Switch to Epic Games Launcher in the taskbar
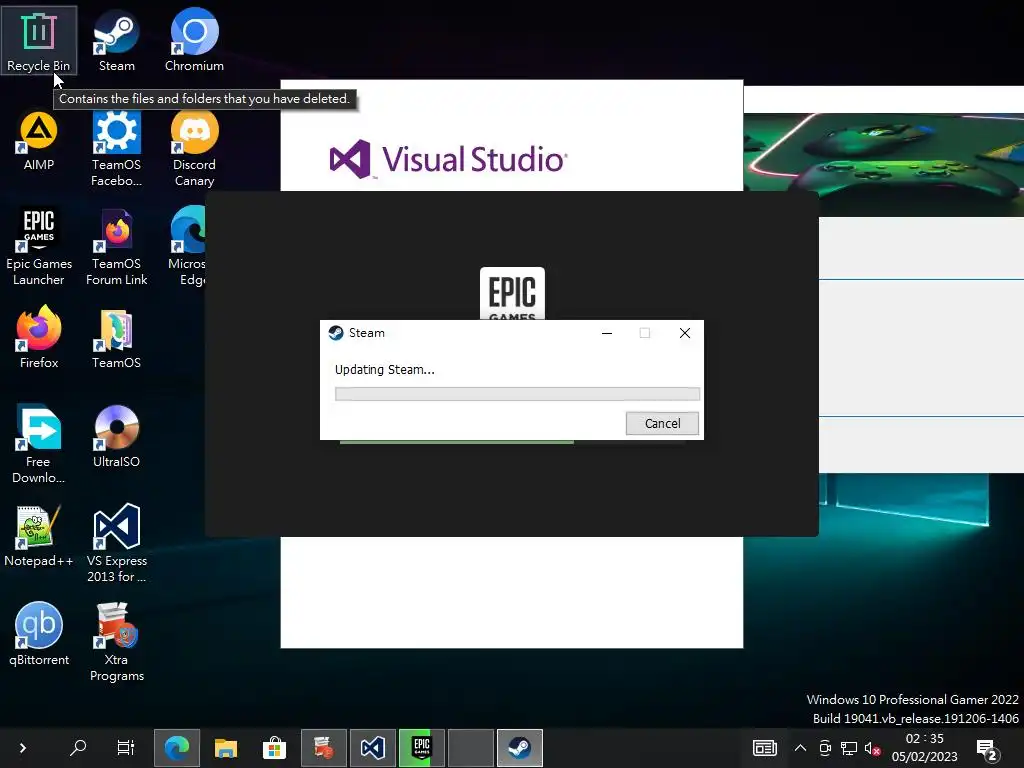The image size is (1024, 768). tap(422, 748)
